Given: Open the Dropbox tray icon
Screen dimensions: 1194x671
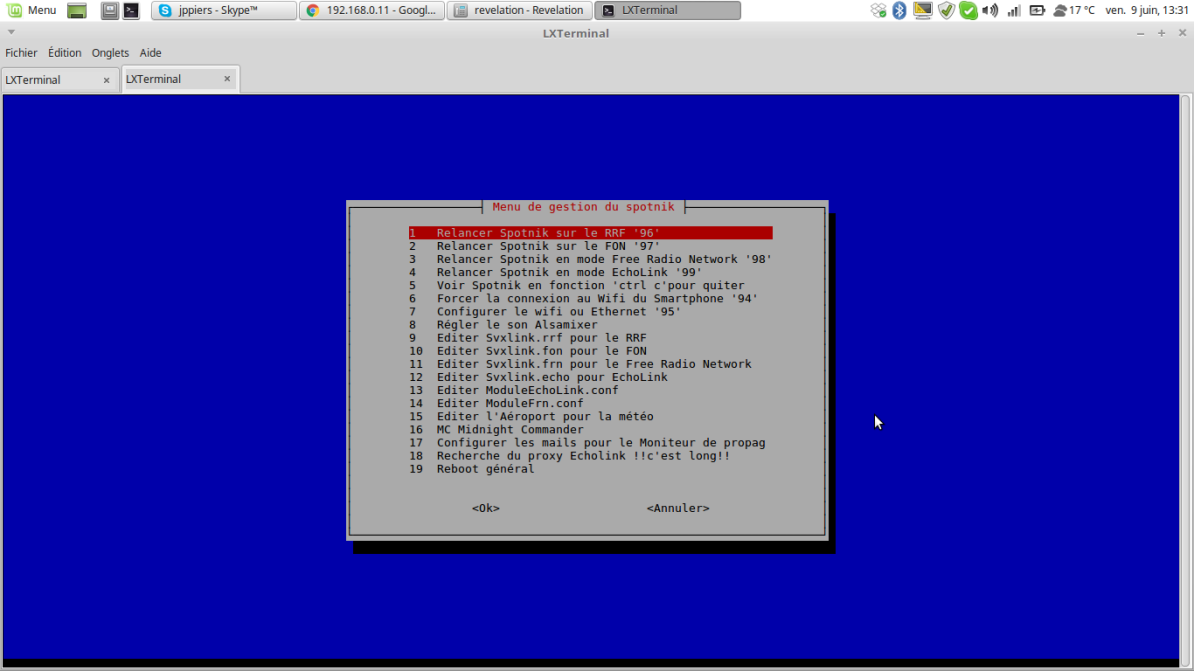Looking at the screenshot, I should tap(878, 10).
